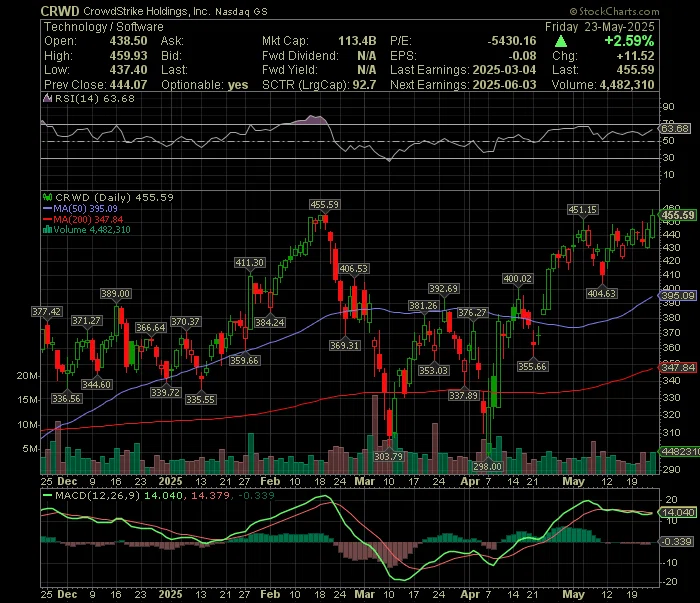This screenshot has width=700, height=603.
Task: Click the 20M volume axis label
Action: (x=28, y=376)
